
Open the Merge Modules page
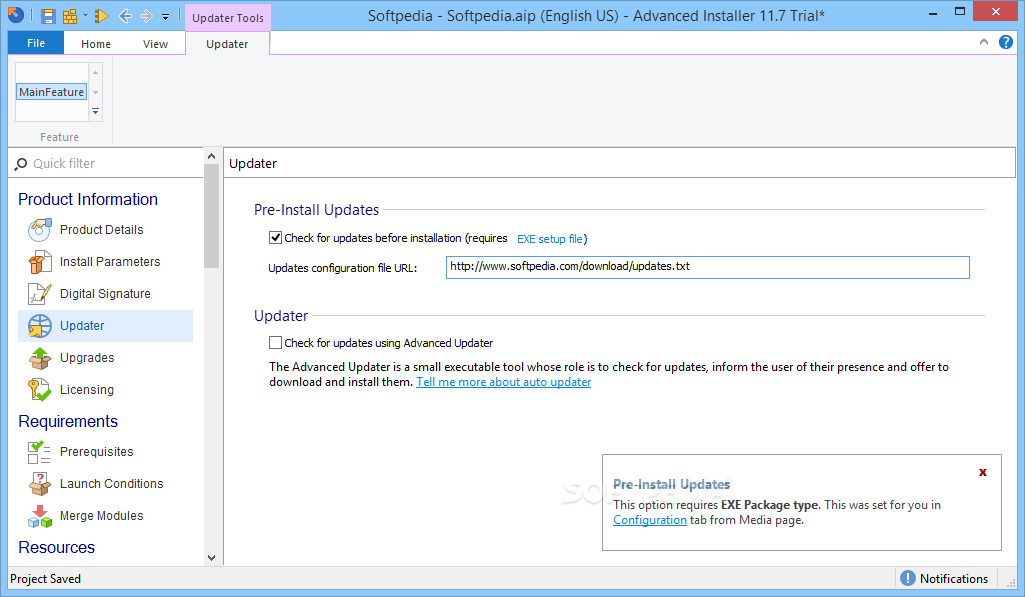point(101,516)
